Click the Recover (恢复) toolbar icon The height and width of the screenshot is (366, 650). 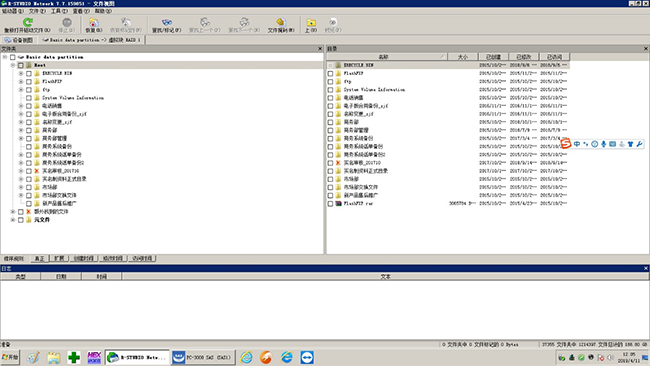94,22
